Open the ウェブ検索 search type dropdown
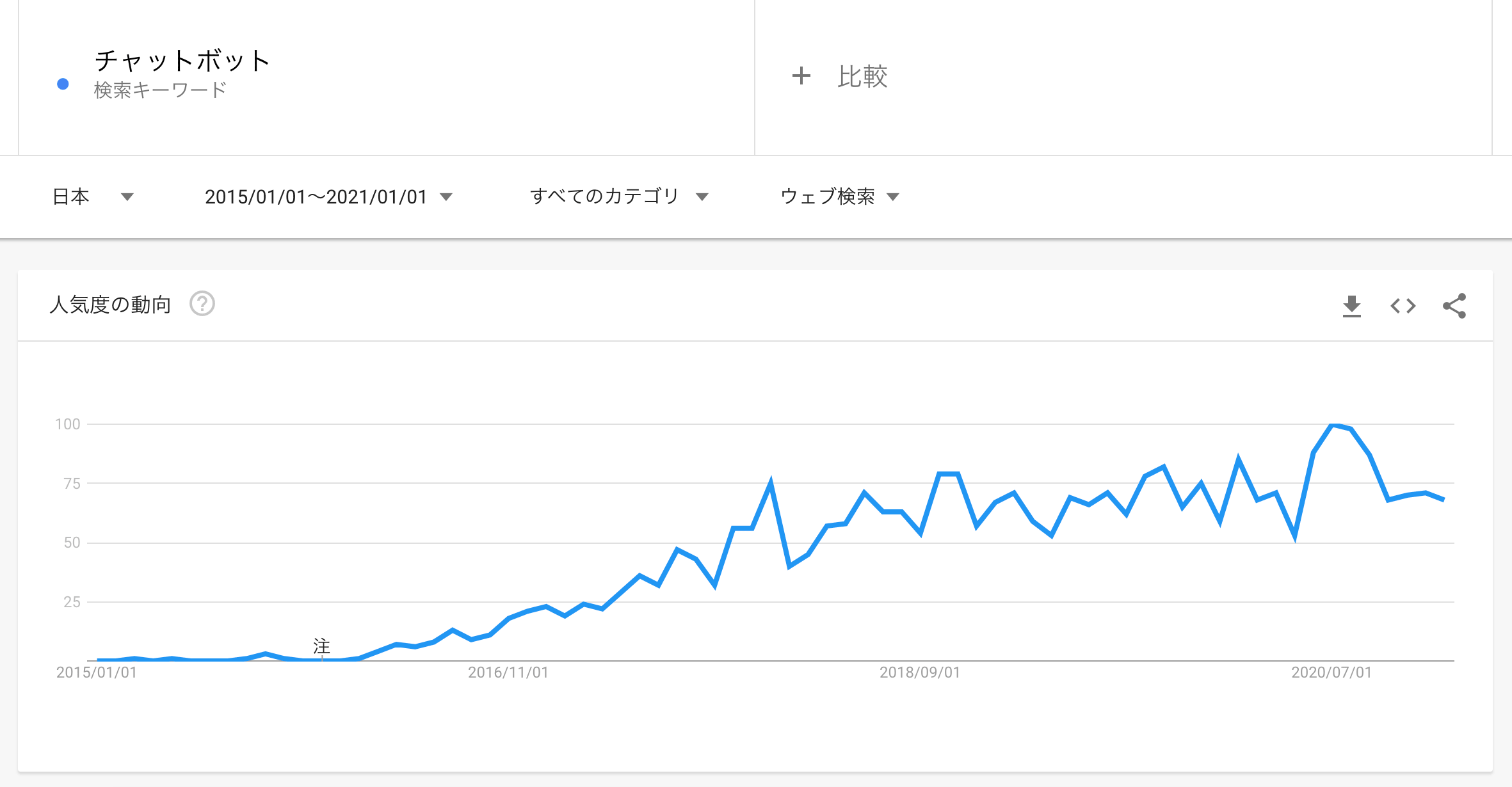This screenshot has height=787, width=1512. point(840,196)
